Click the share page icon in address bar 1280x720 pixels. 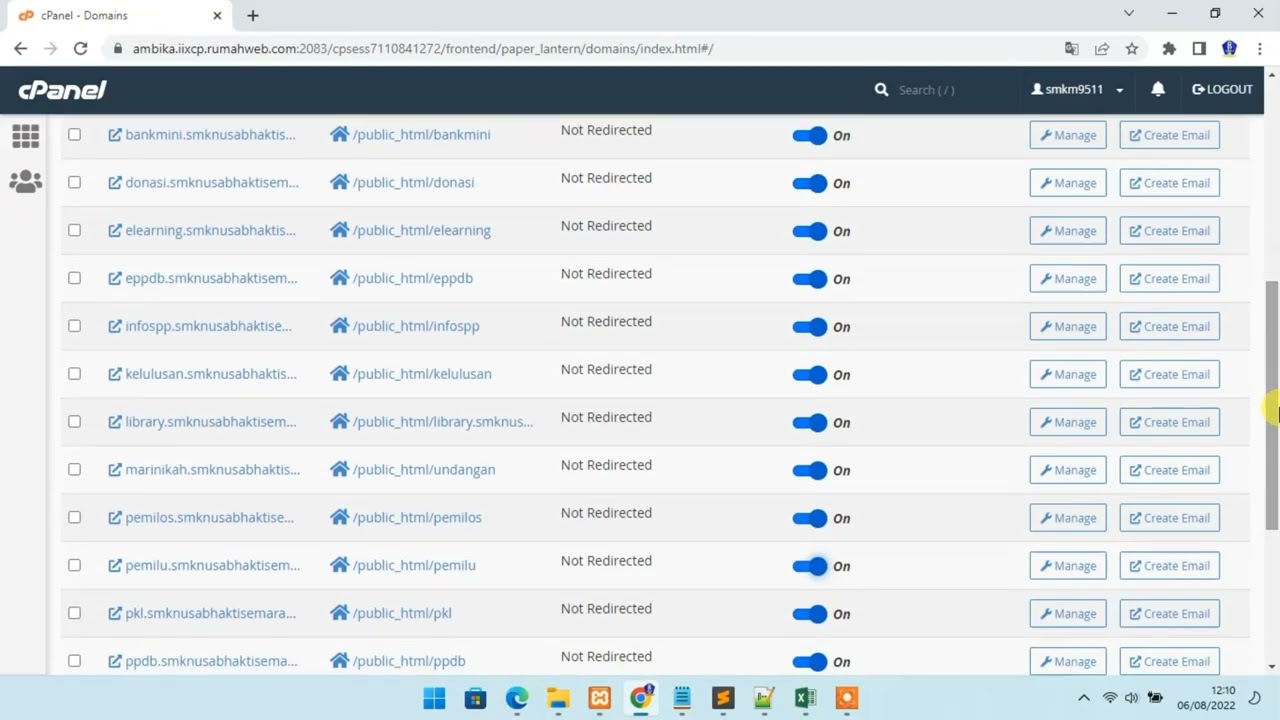pyautogui.click(x=1102, y=48)
